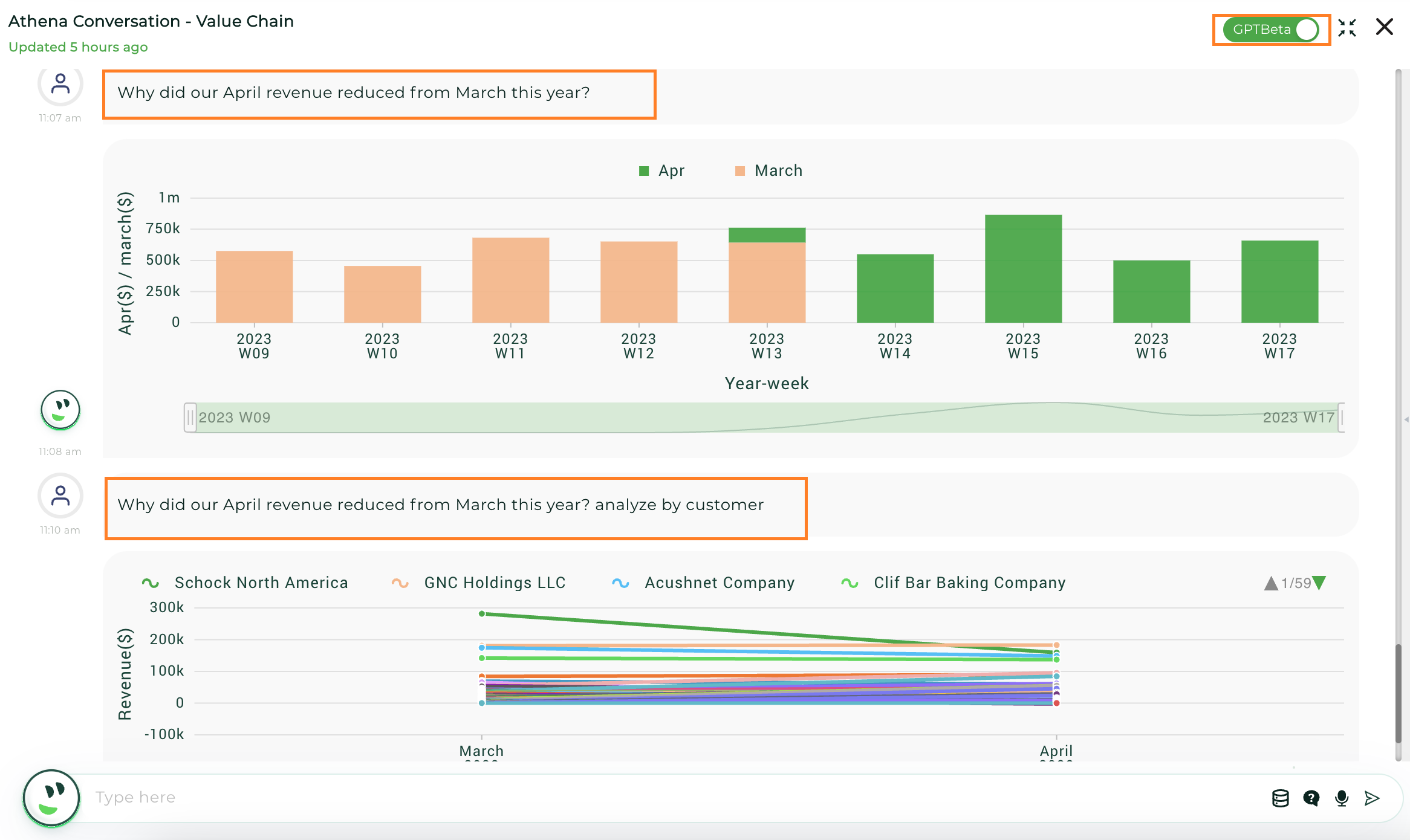Image resolution: width=1410 pixels, height=840 pixels.
Task: Click the up triangle next to 1/59
Action: [1273, 583]
